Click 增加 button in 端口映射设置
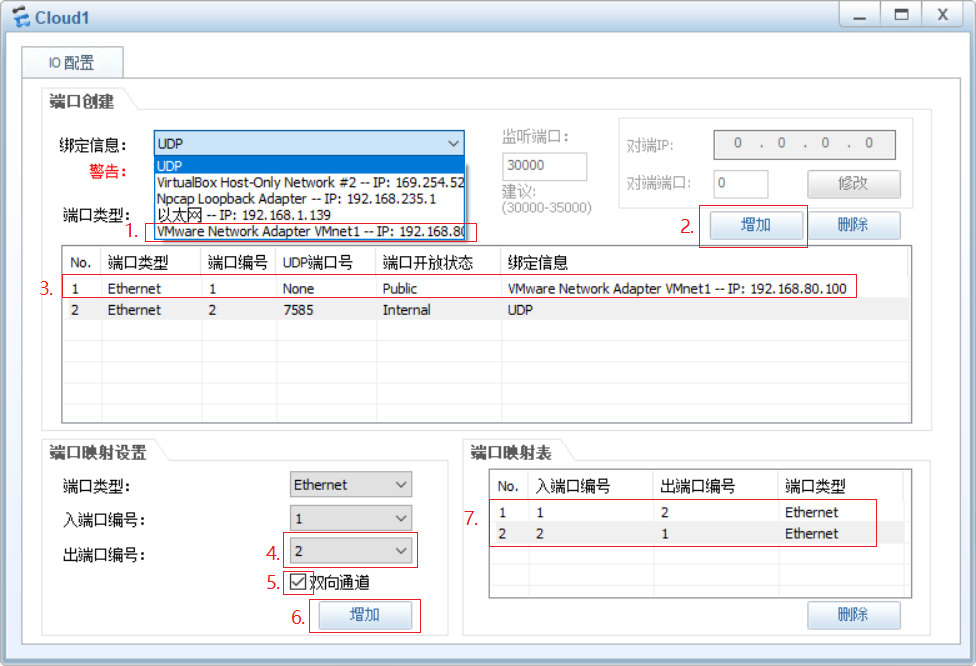This screenshot has width=976, height=666. coord(365,615)
